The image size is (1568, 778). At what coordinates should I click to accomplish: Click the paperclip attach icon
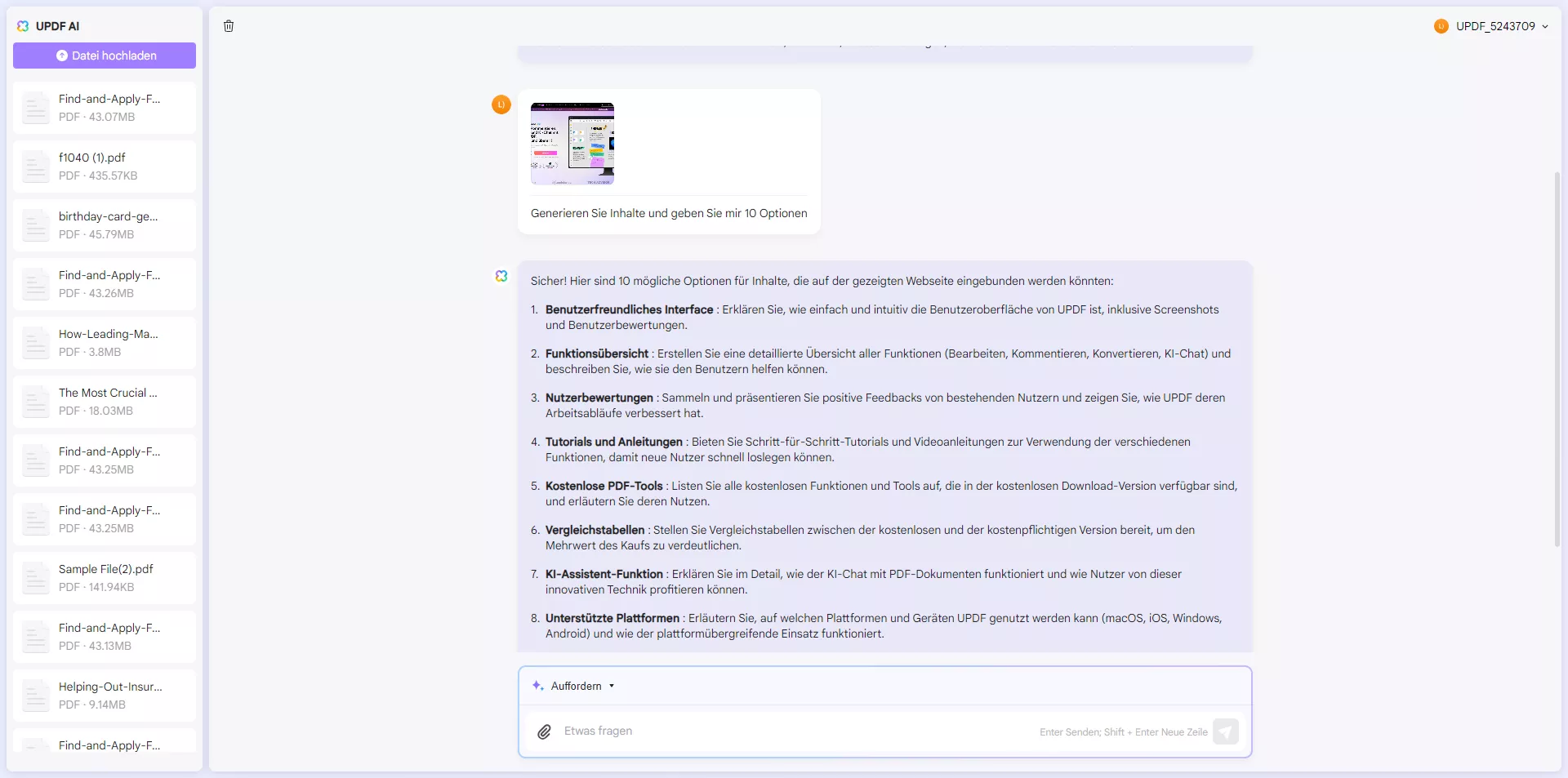coord(544,731)
